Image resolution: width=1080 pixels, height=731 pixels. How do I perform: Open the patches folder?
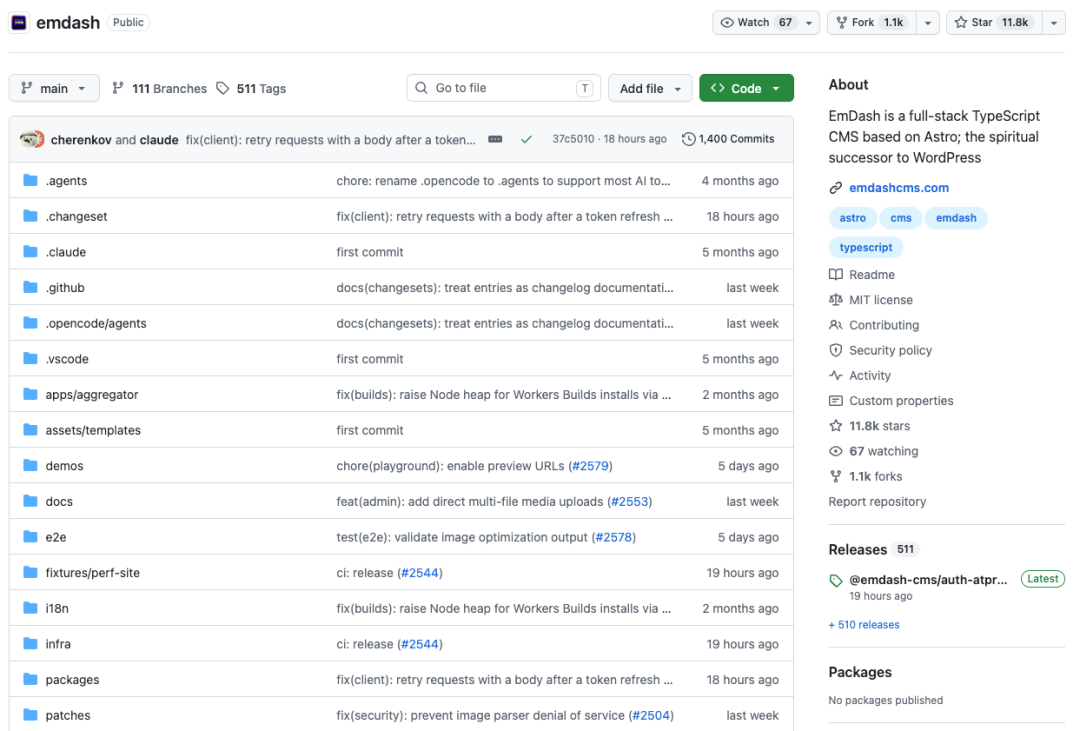(68, 715)
